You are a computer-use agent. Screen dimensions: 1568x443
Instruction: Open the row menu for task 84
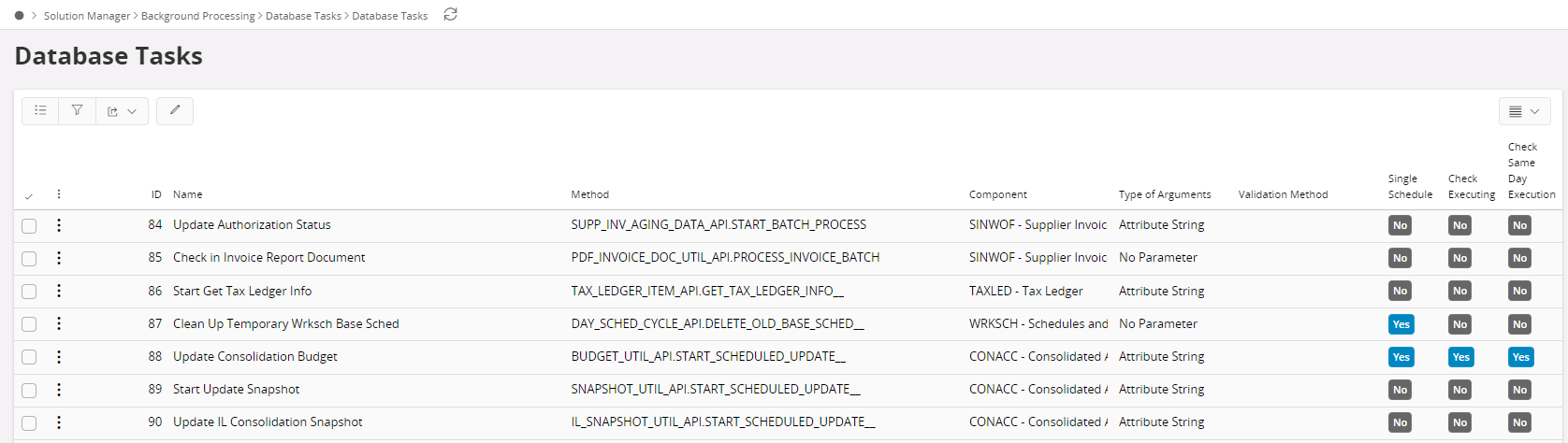click(x=59, y=225)
